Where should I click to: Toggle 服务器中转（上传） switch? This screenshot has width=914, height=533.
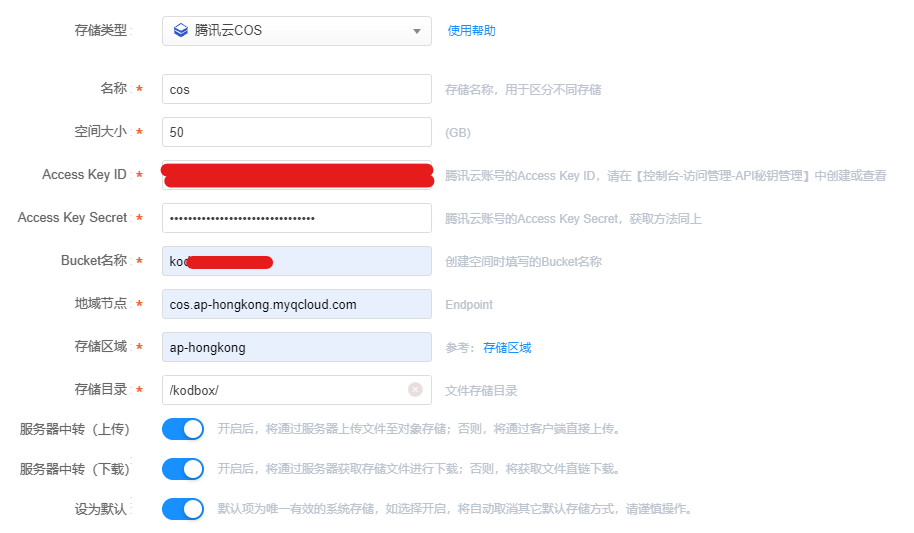[183, 429]
